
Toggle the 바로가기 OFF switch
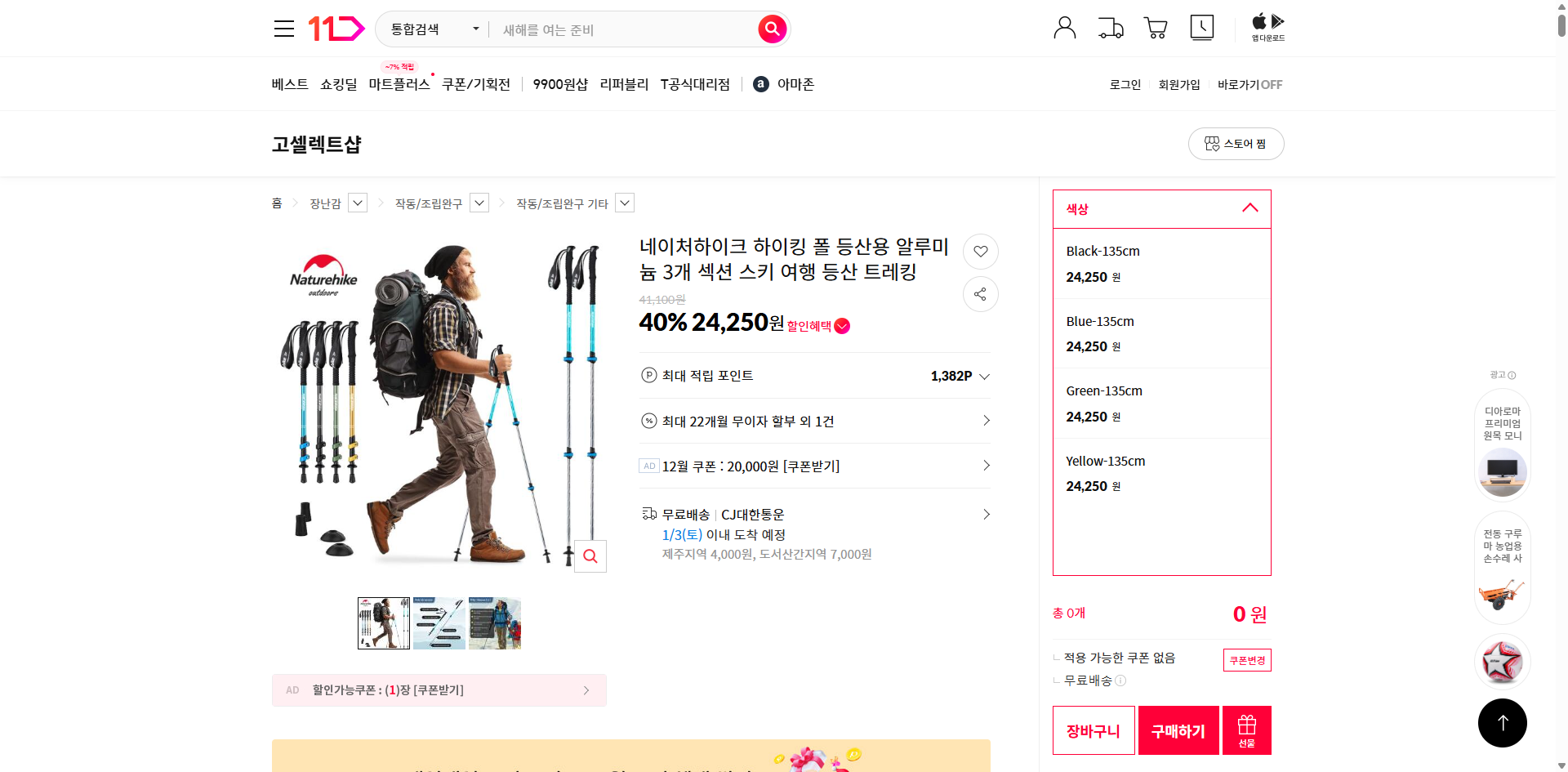(x=1249, y=84)
